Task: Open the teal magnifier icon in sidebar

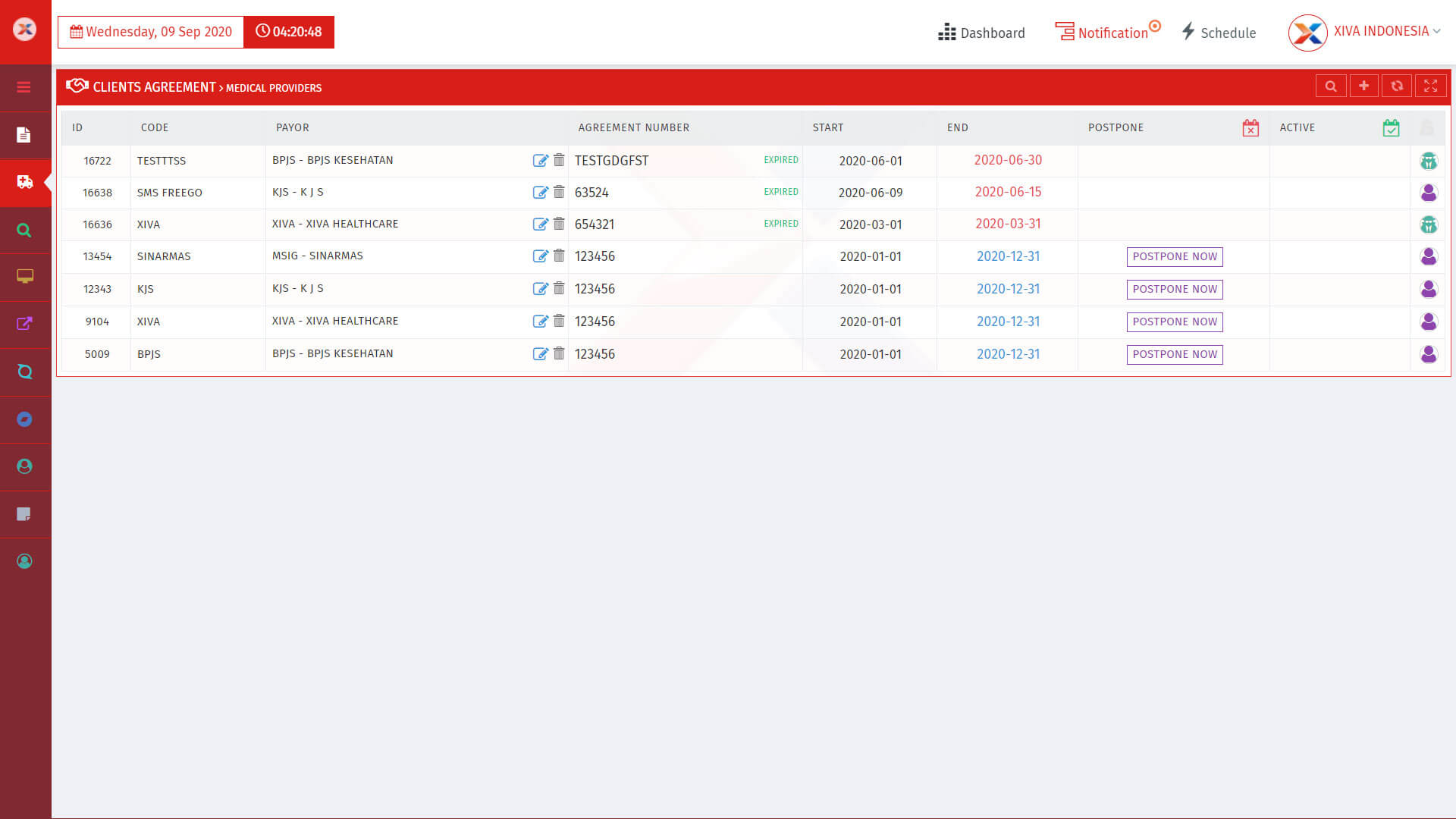Action: click(24, 372)
